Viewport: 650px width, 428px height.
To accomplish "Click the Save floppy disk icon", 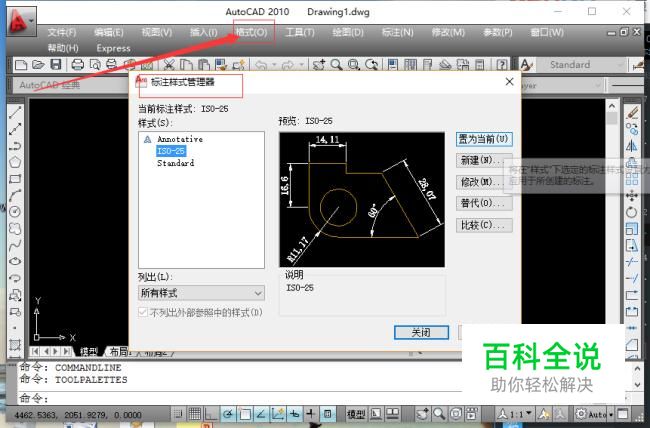I will [56, 65].
